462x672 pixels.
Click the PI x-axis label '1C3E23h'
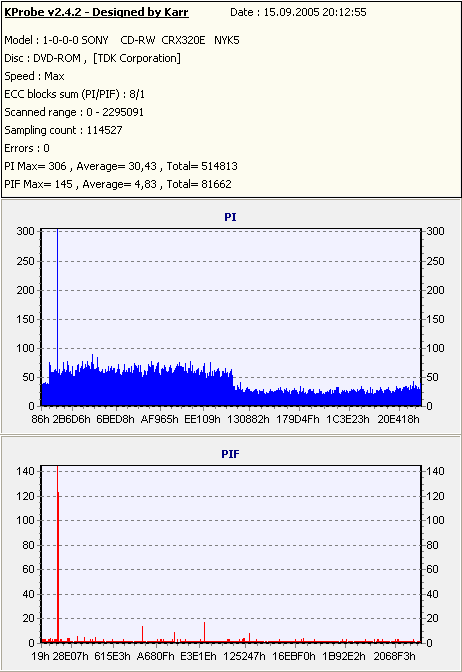click(x=348, y=419)
